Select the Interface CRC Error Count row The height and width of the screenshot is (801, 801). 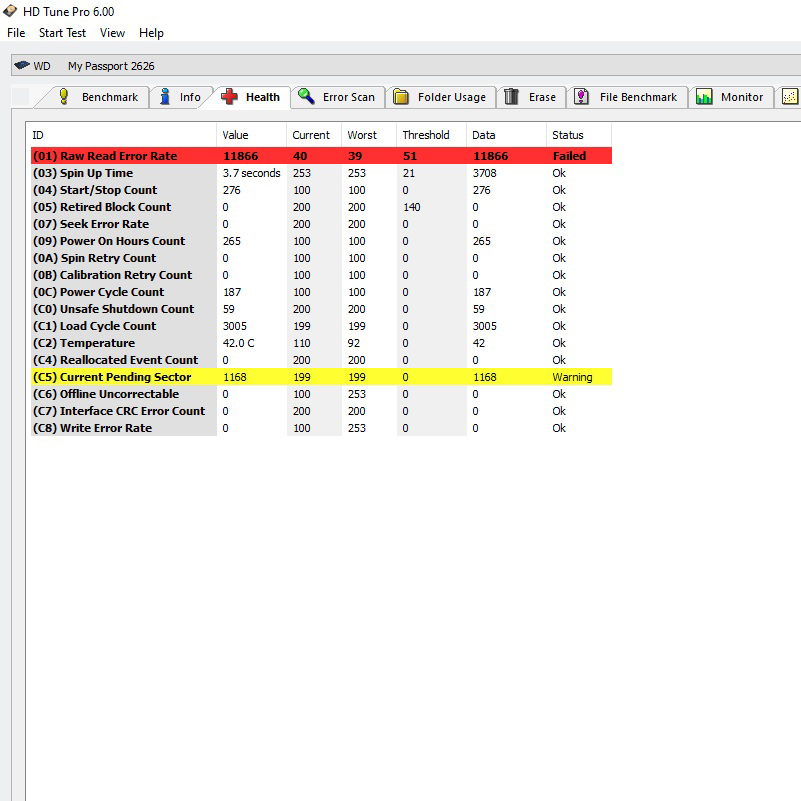(321, 411)
